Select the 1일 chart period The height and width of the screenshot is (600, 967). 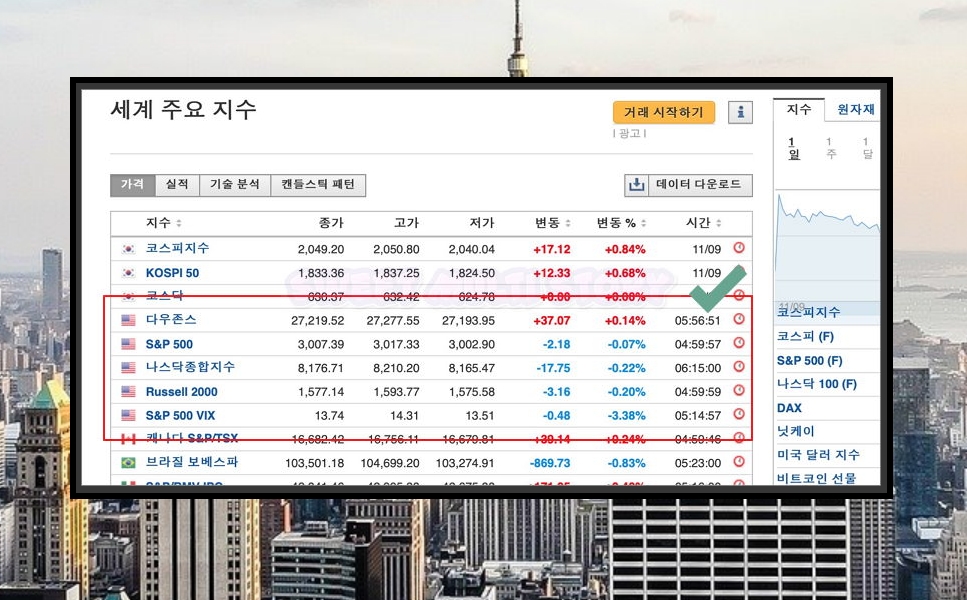click(x=794, y=148)
